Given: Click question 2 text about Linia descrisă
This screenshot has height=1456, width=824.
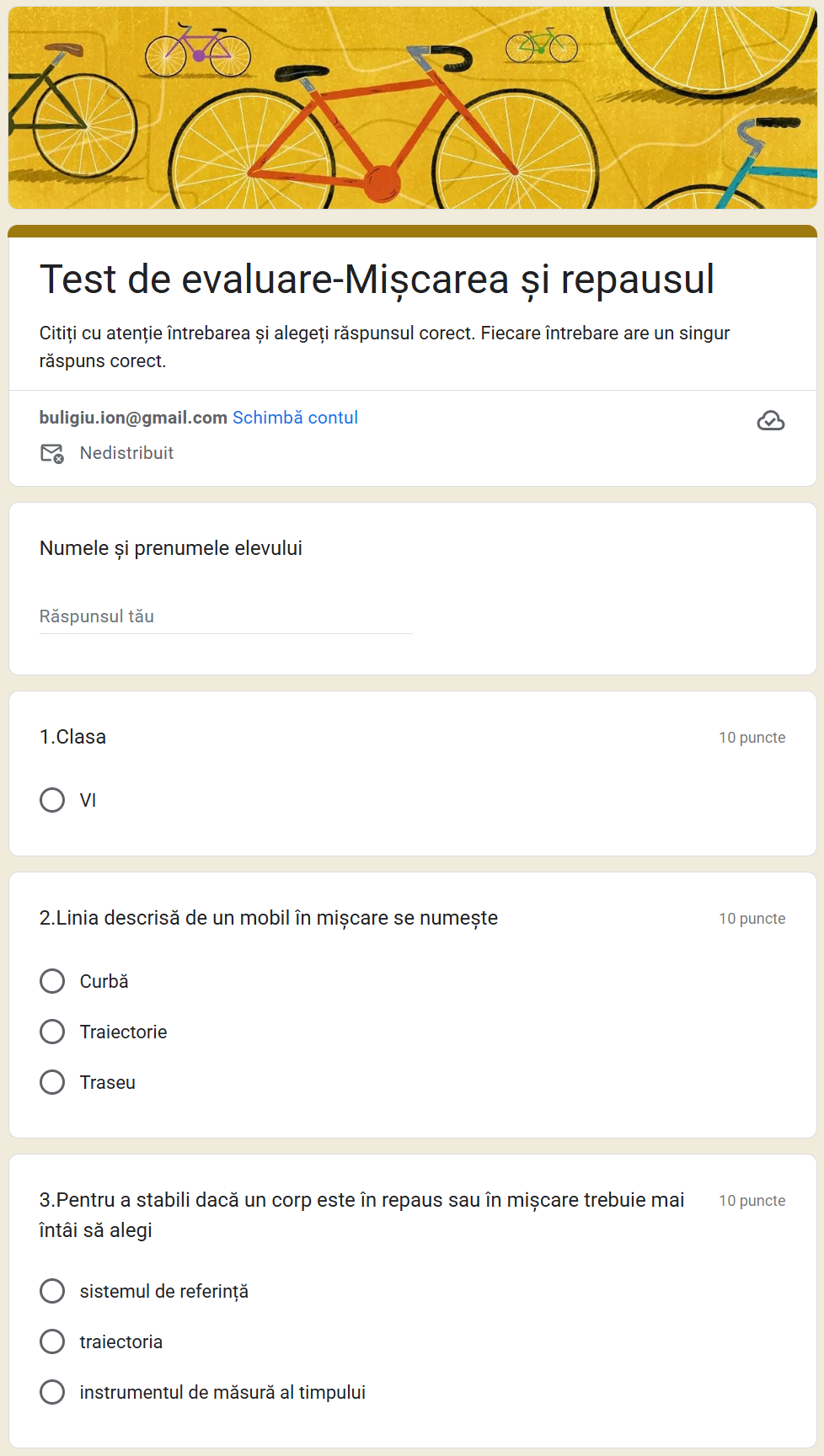Looking at the screenshot, I should pos(269,918).
